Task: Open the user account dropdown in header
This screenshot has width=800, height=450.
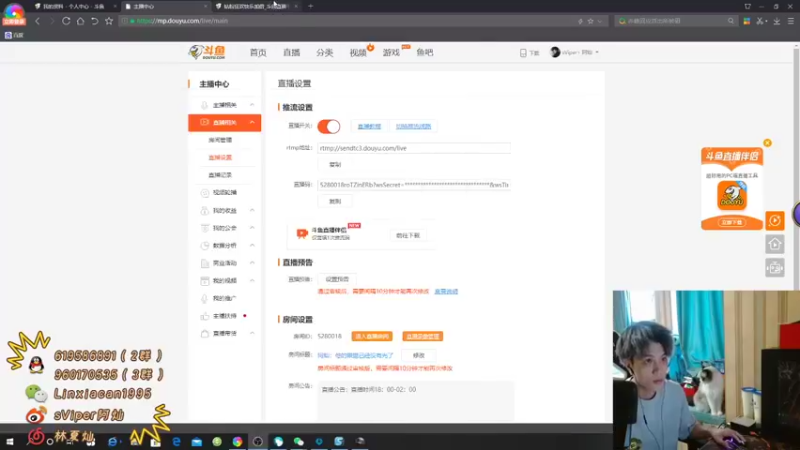Action: tap(574, 52)
